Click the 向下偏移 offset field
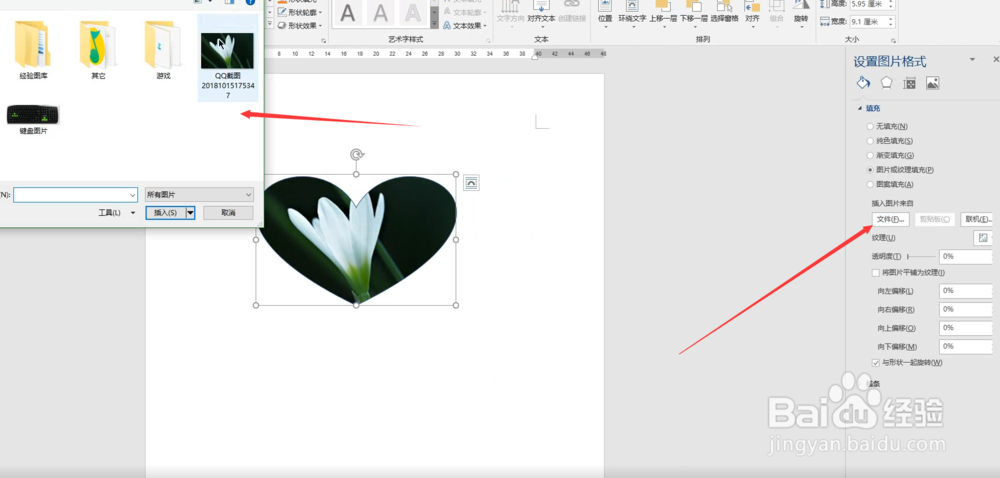 (966, 347)
